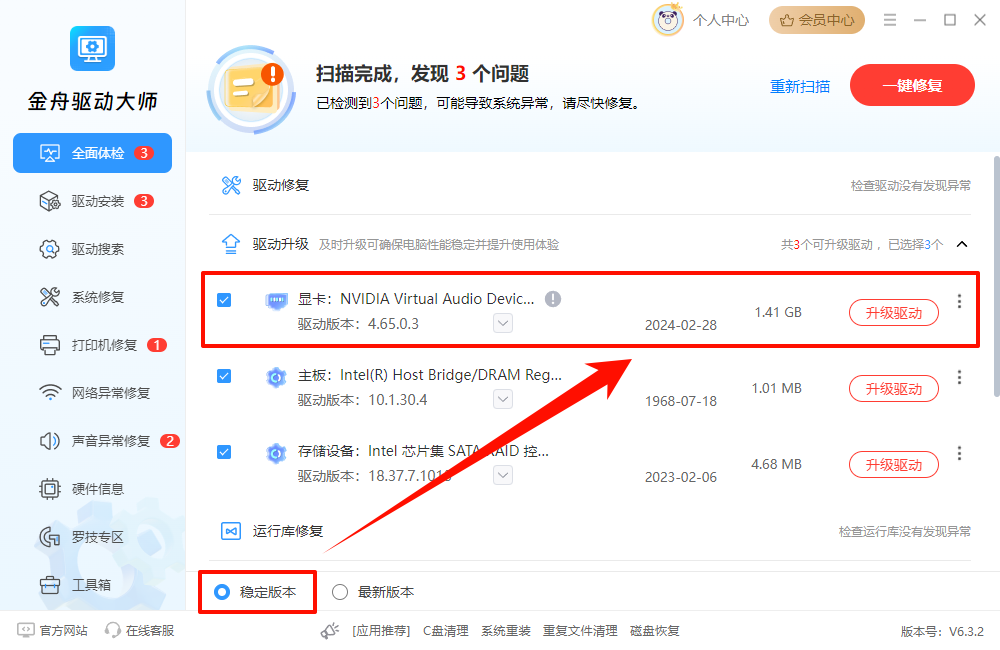Image resolution: width=1000 pixels, height=650 pixels.
Task: Open 个人中心 at the top
Action: 720,19
